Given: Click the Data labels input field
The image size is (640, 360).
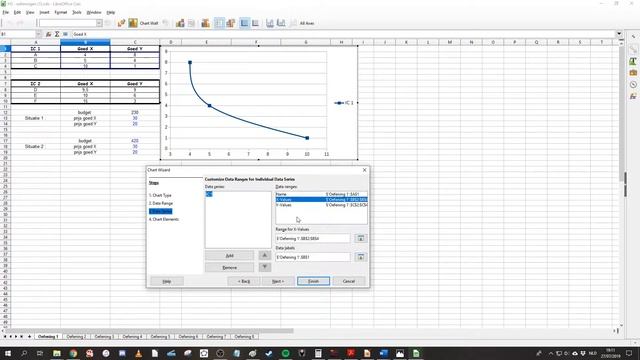Looking at the screenshot, I should point(313,257).
